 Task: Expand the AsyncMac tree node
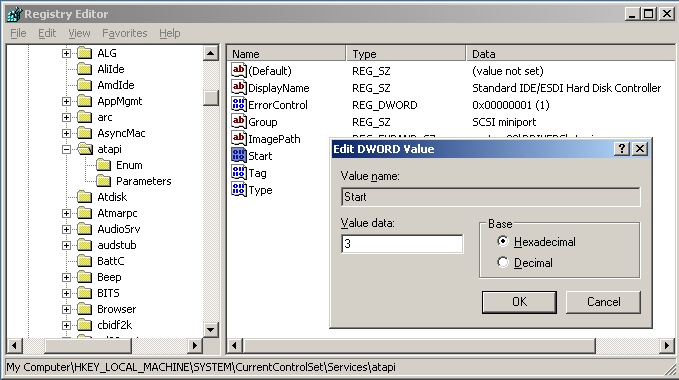[66, 134]
